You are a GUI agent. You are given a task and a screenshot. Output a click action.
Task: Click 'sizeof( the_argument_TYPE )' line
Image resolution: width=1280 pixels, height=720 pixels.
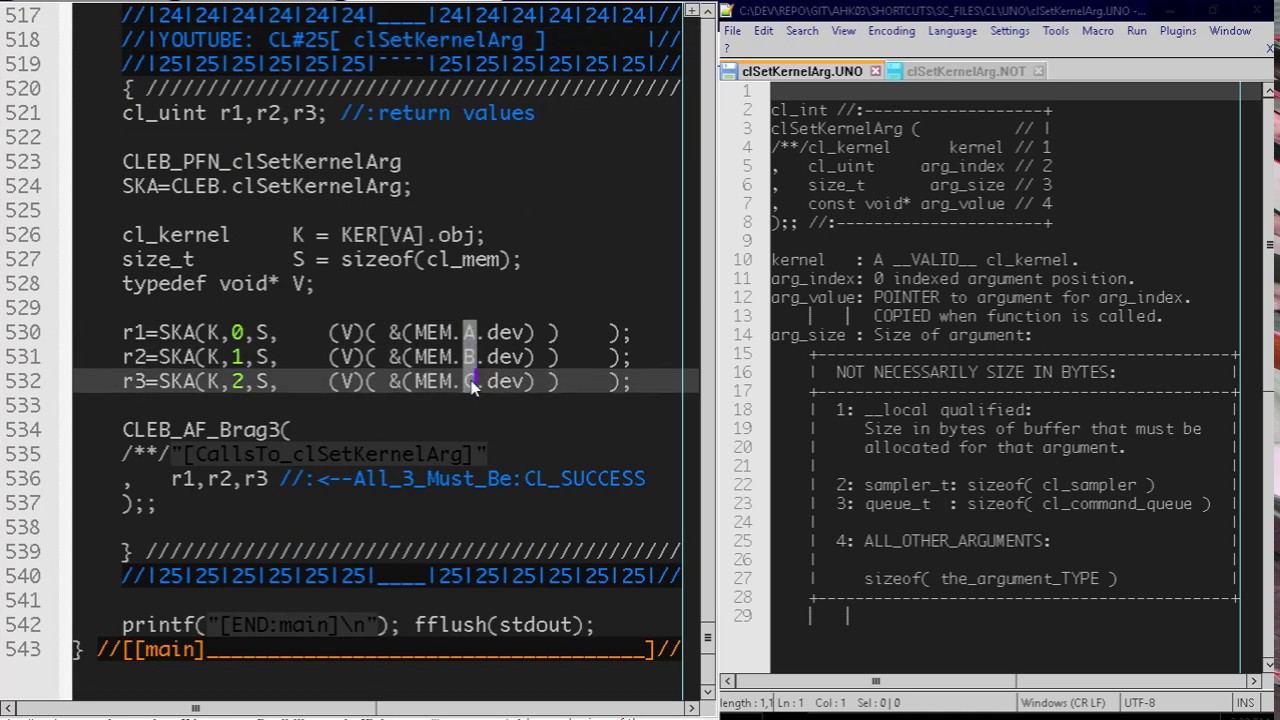[990, 579]
